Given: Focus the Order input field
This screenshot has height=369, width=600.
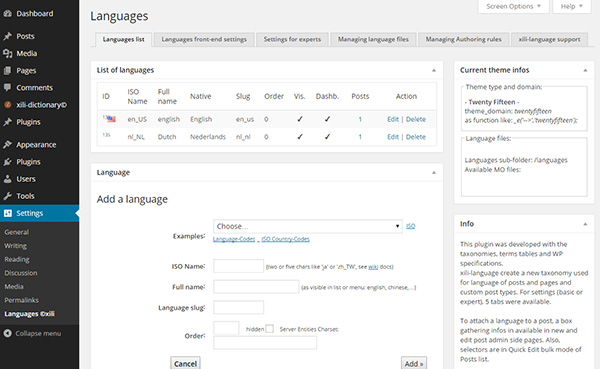Looking at the screenshot, I should tap(226, 328).
